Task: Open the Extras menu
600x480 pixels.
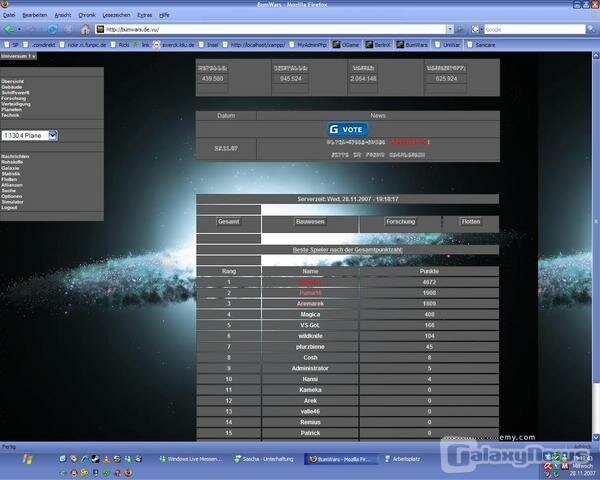Action: (x=145, y=15)
